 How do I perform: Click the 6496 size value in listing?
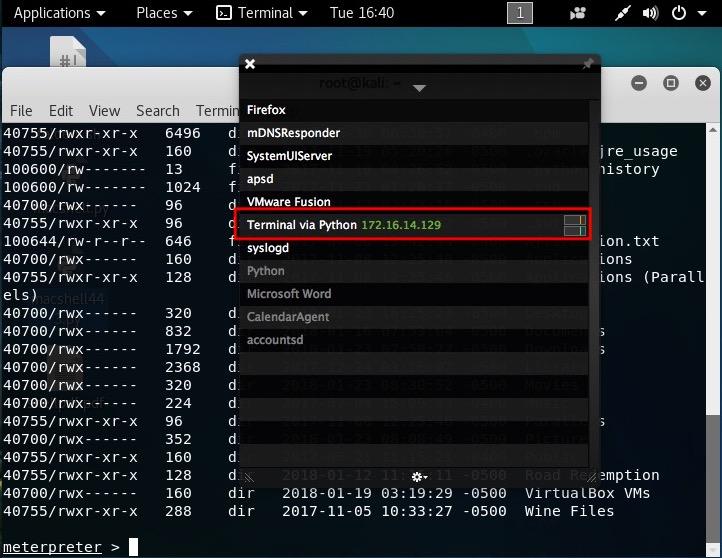[x=183, y=134]
